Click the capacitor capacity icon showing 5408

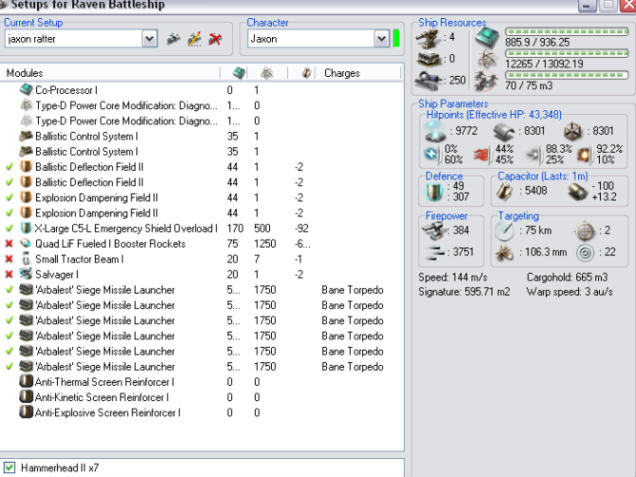pos(505,191)
